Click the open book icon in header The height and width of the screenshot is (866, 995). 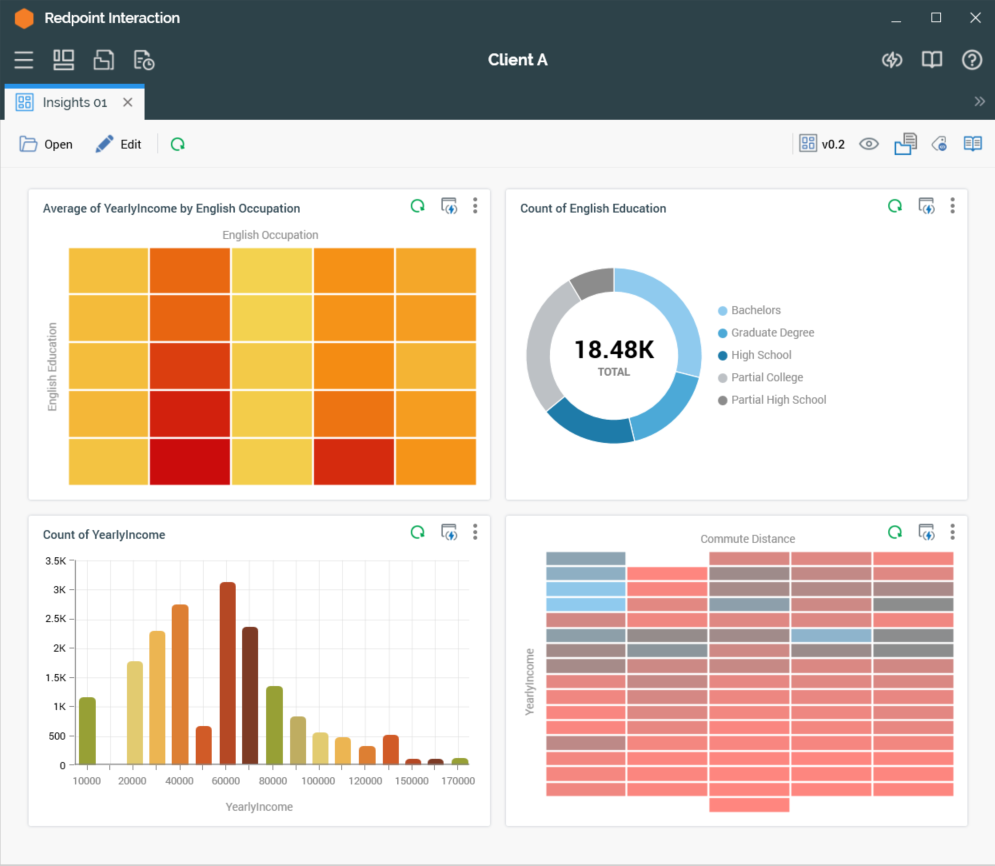click(932, 60)
